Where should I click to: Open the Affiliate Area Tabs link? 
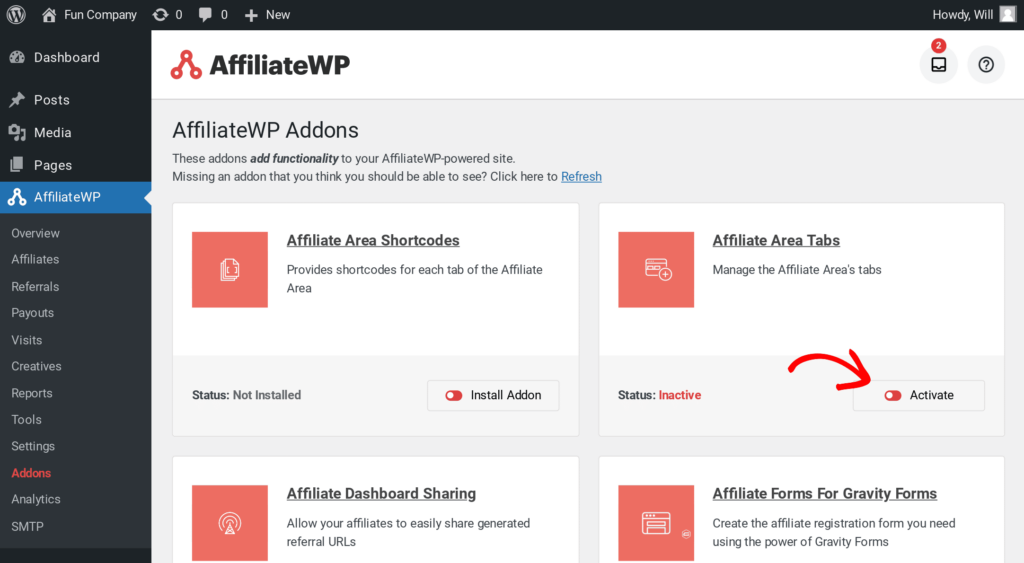[776, 240]
